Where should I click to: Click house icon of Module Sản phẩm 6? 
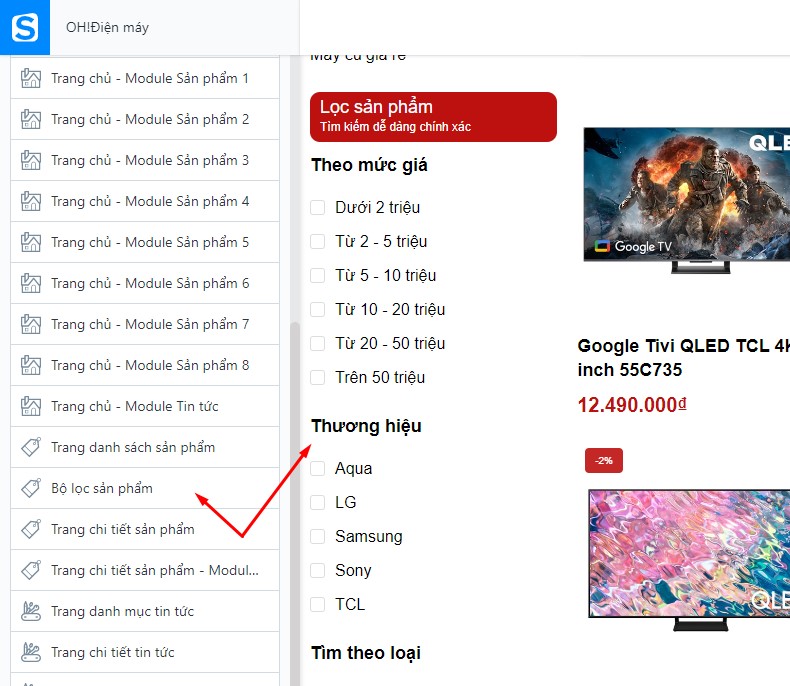pyautogui.click(x=31, y=283)
